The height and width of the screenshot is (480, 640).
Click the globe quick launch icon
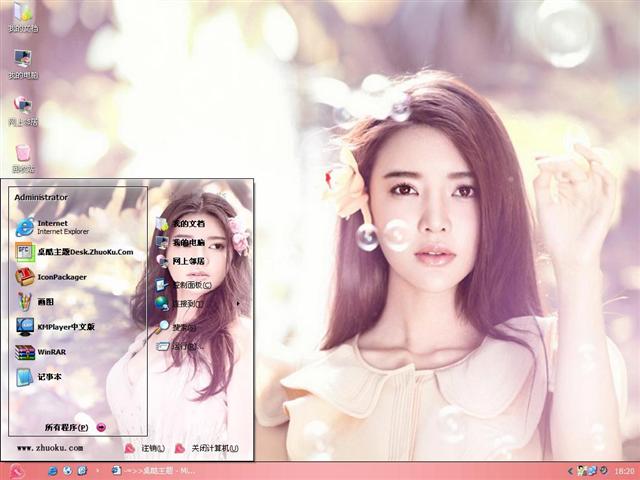click(67, 471)
